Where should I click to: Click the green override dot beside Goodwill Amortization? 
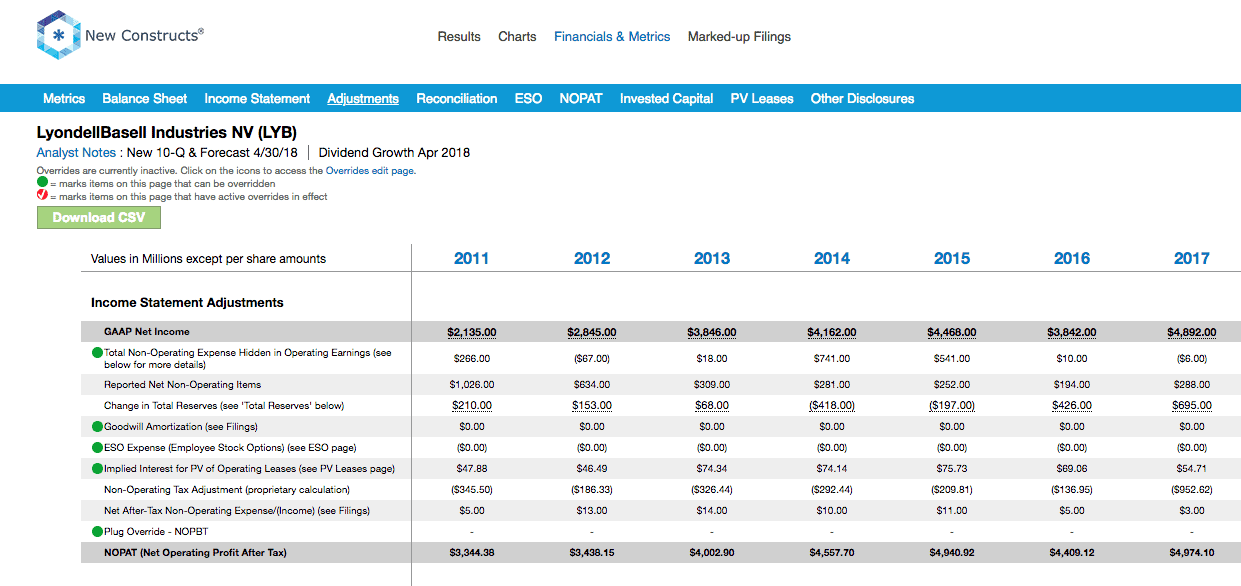[x=97, y=427]
